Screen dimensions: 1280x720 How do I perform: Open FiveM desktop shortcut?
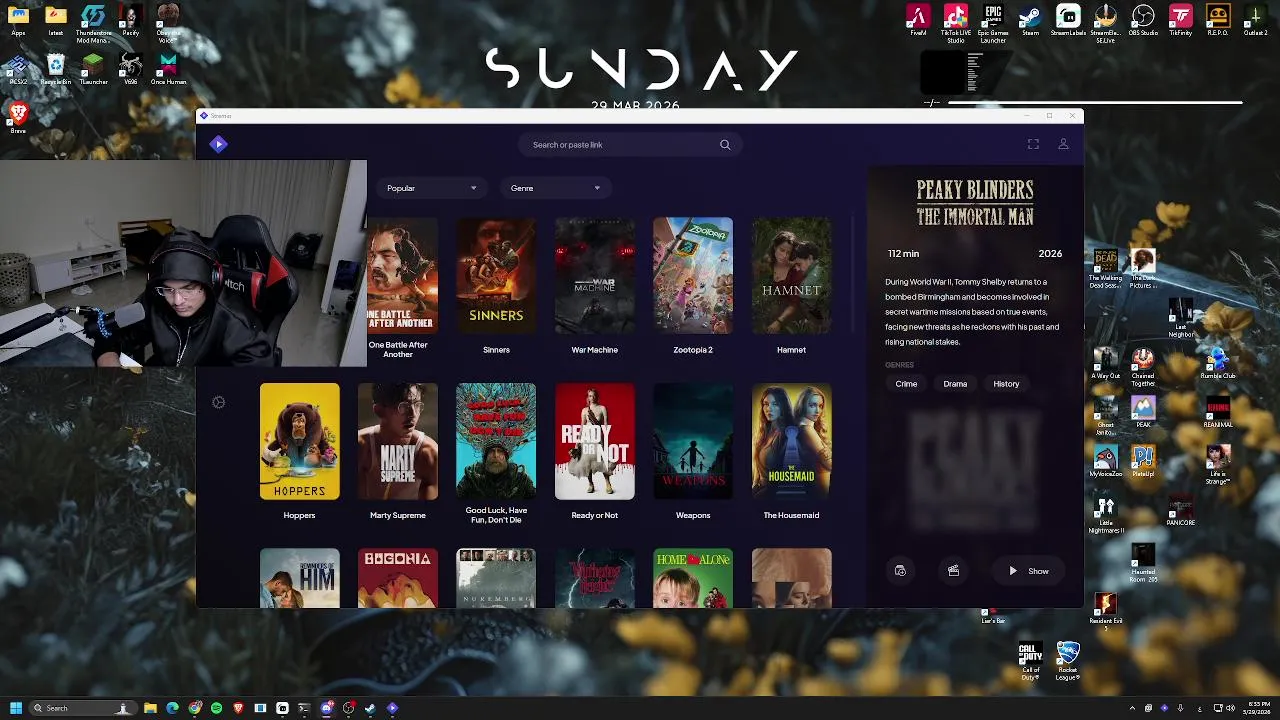[x=918, y=21]
